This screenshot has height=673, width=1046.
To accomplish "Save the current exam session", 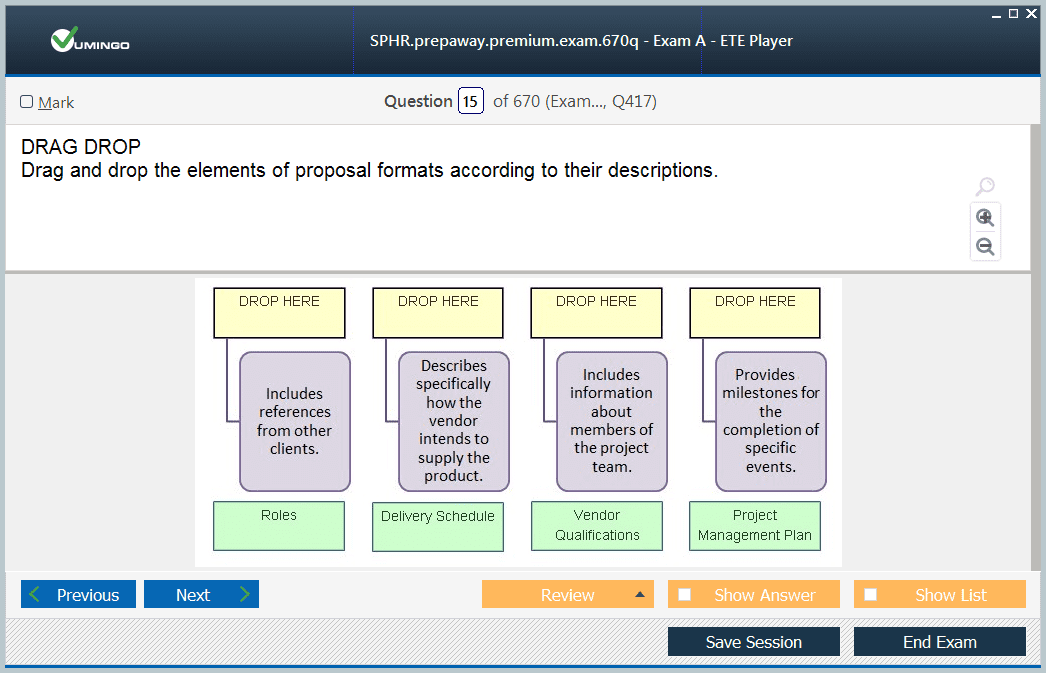I will pyautogui.click(x=753, y=642).
